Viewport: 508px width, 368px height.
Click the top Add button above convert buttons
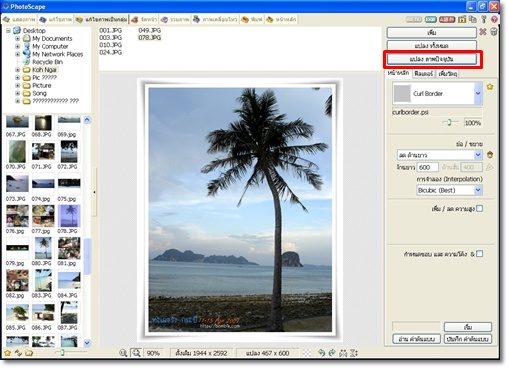click(x=432, y=33)
